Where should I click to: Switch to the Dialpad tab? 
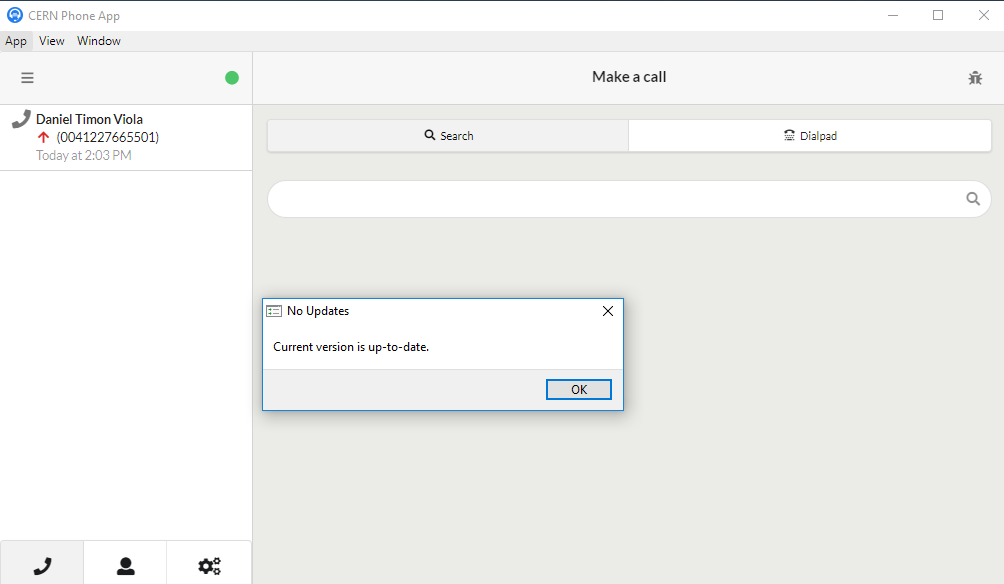pyautogui.click(x=809, y=136)
